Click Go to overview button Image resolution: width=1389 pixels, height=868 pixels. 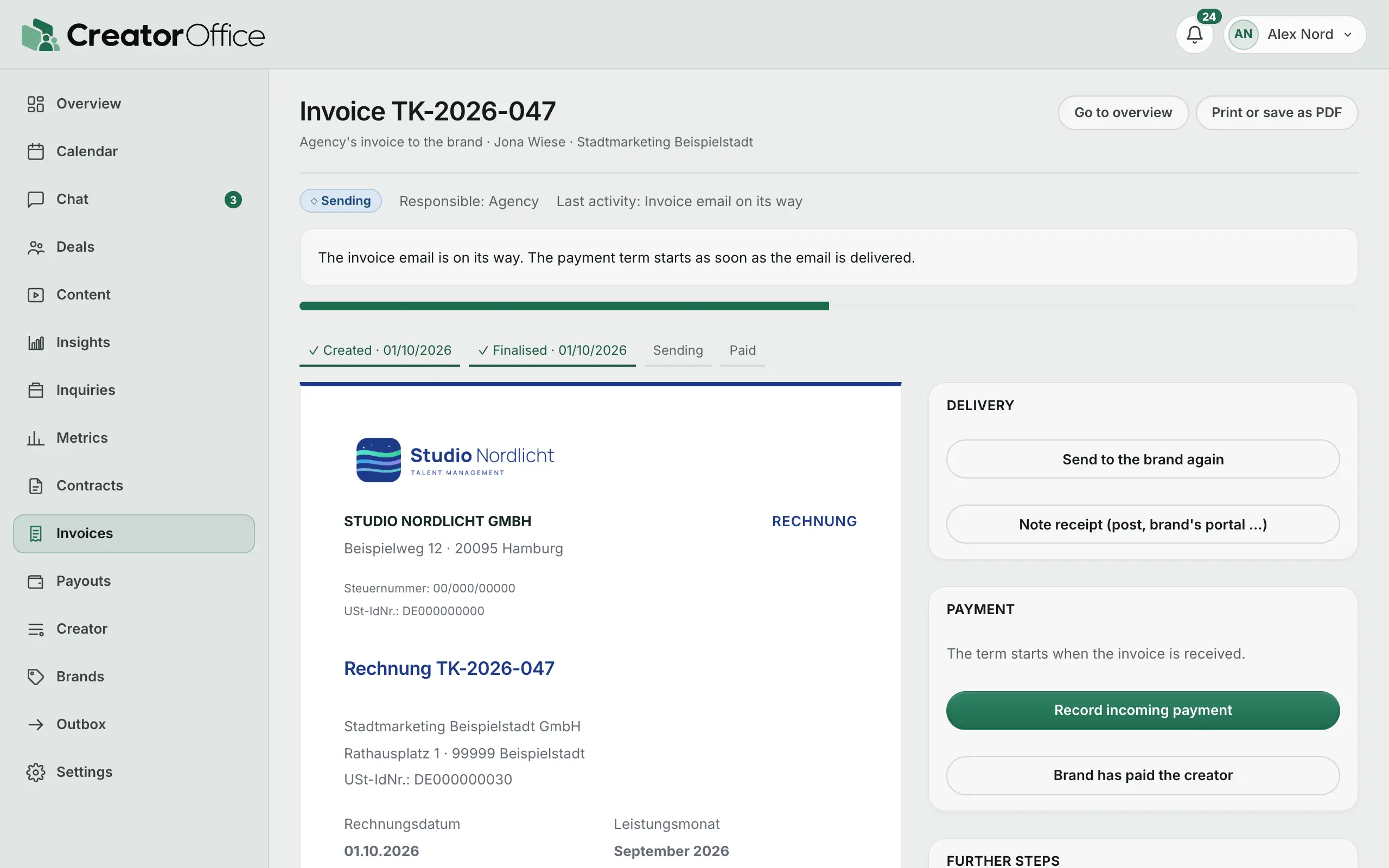point(1123,112)
